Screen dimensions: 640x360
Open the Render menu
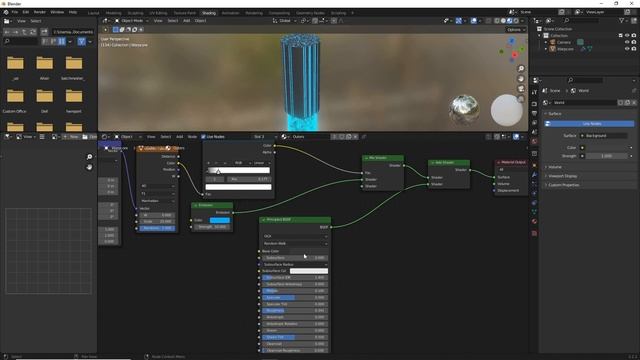(x=40, y=12)
